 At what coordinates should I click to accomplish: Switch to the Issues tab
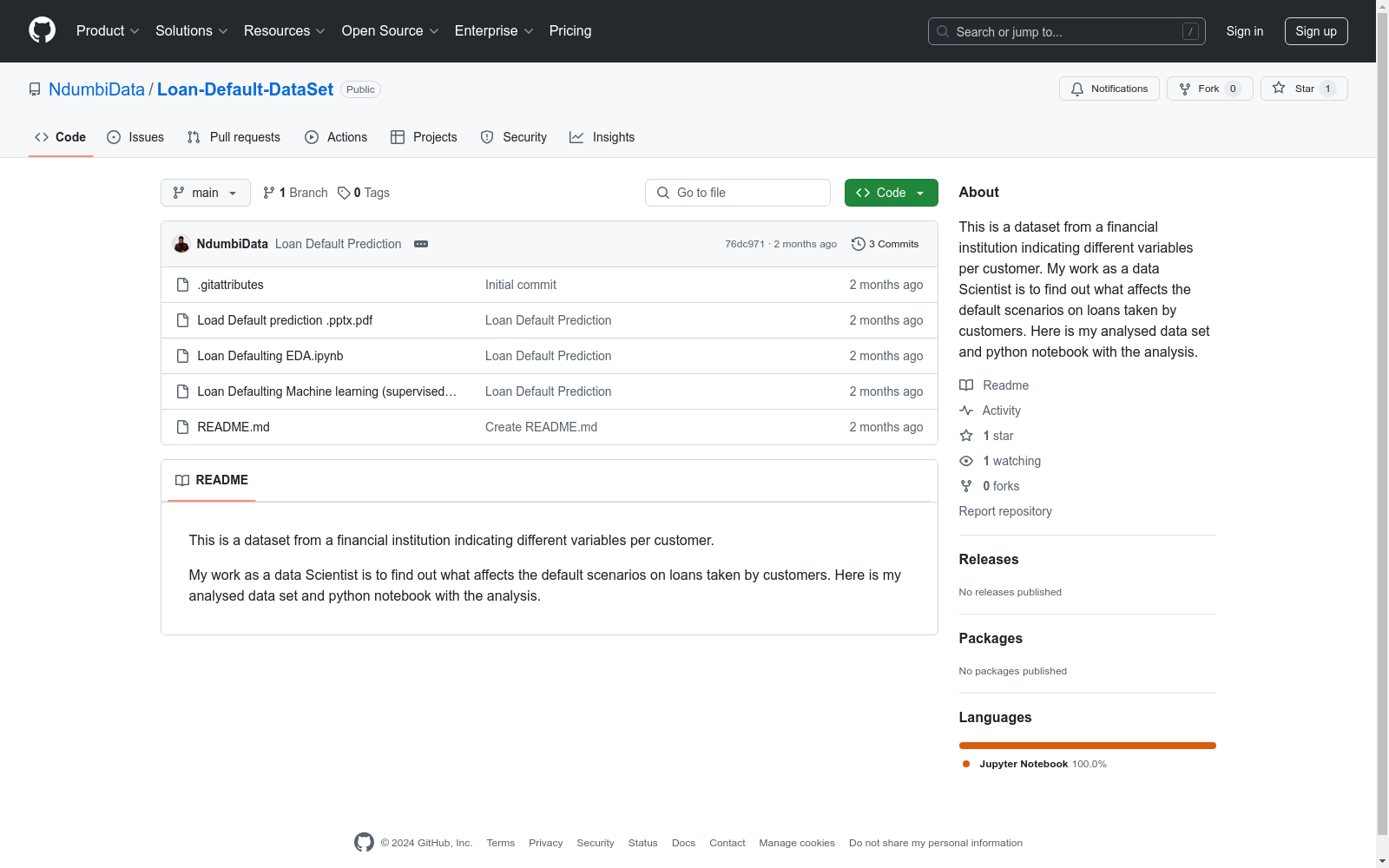pos(135,137)
